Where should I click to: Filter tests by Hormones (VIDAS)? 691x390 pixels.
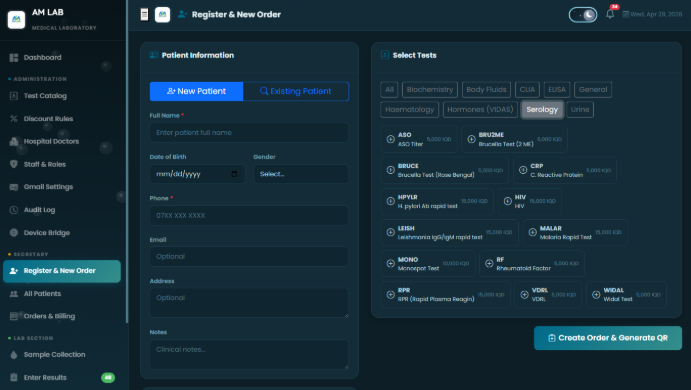pyautogui.click(x=480, y=110)
